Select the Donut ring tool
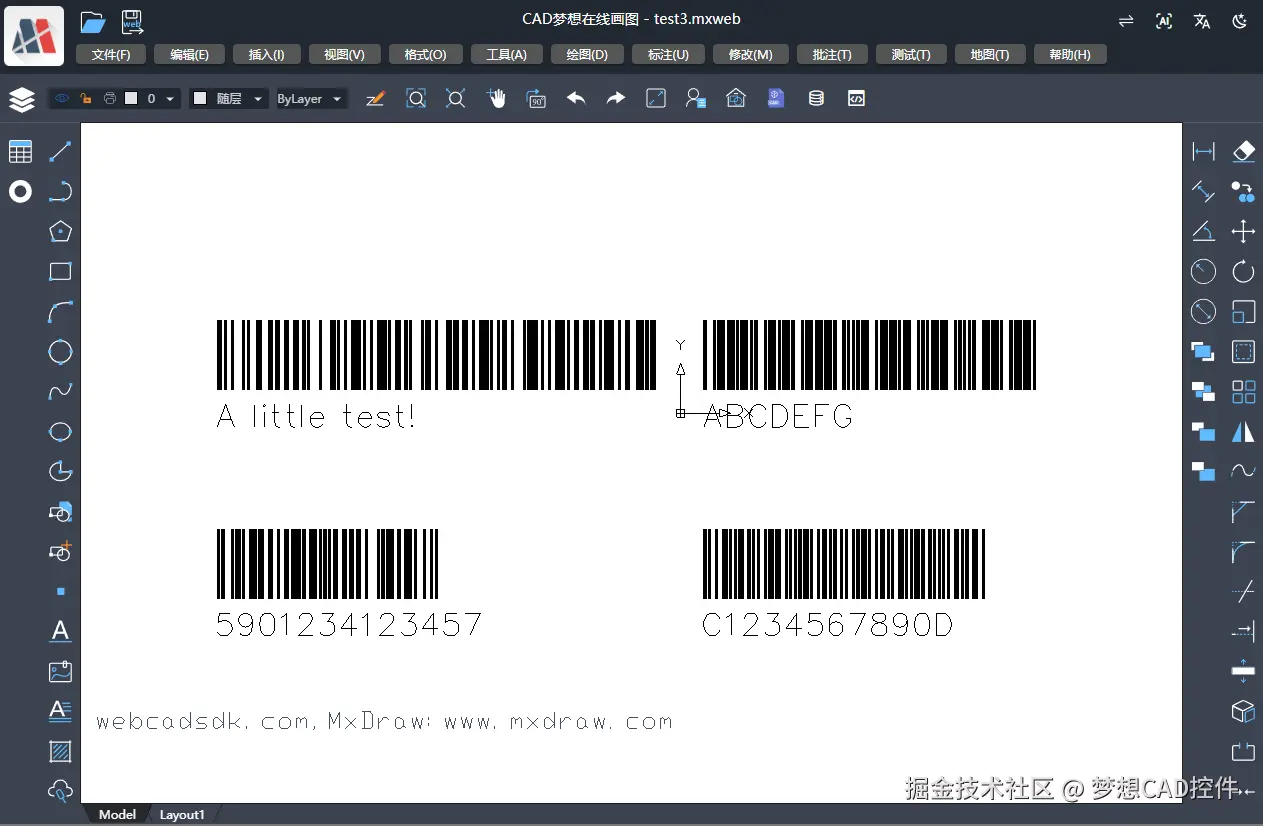 [21, 192]
